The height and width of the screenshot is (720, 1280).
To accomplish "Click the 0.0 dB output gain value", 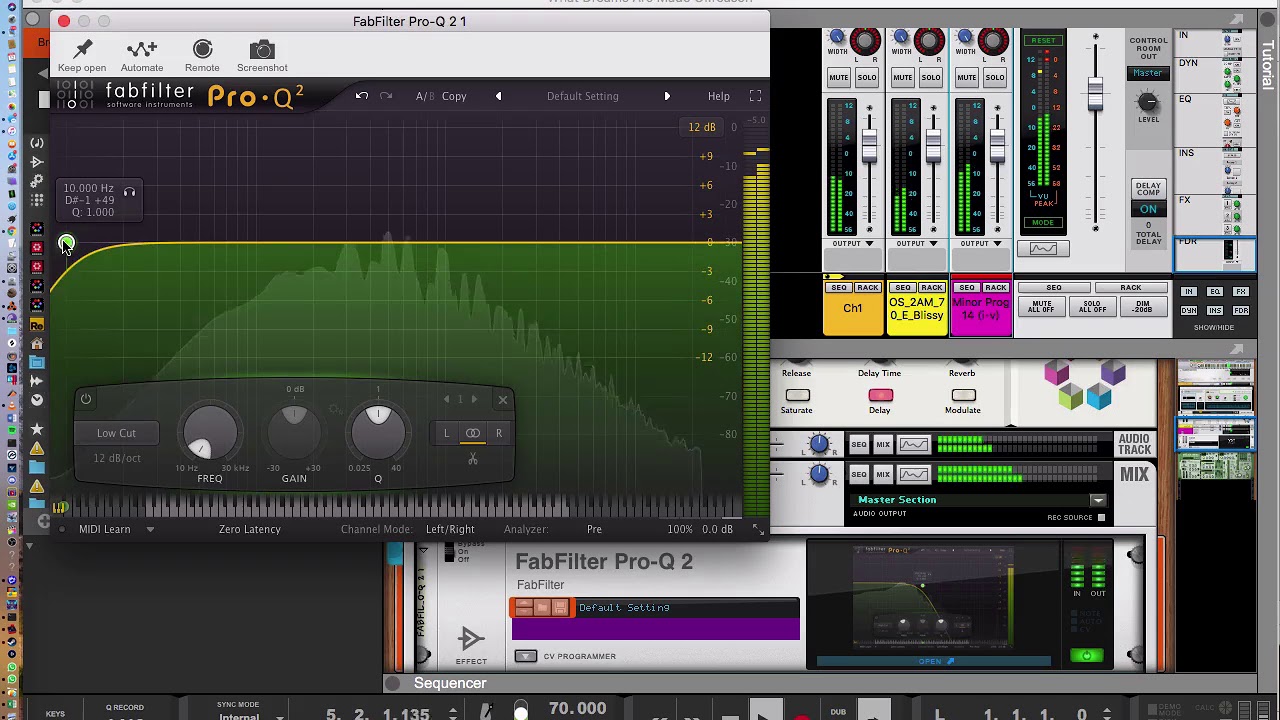I will 717,529.
